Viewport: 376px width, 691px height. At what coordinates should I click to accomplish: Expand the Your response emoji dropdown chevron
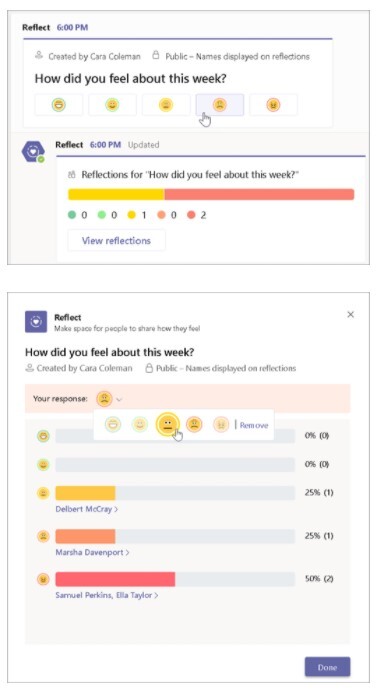pyautogui.click(x=119, y=400)
